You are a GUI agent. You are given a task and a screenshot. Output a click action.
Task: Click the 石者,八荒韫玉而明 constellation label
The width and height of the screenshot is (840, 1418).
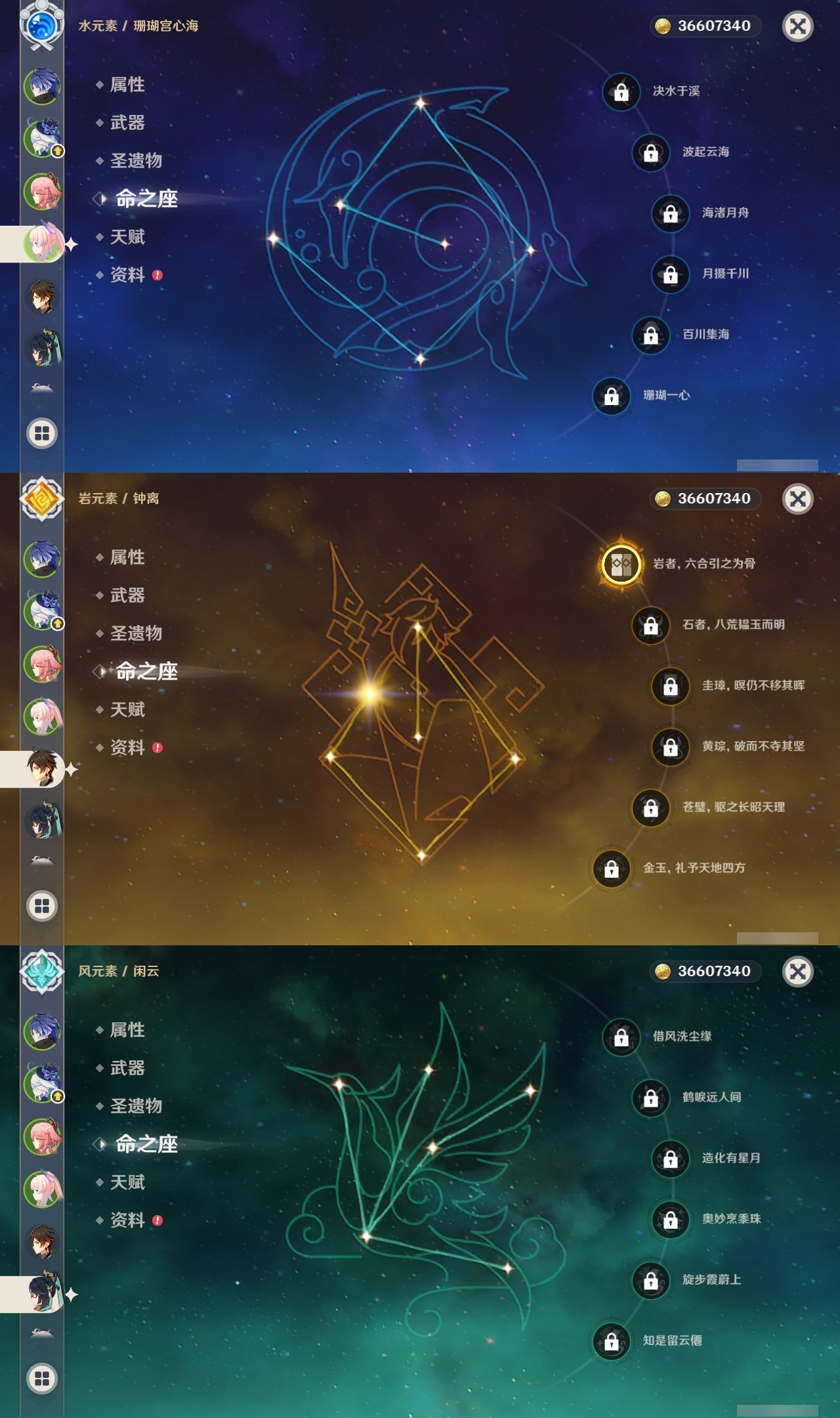733,624
